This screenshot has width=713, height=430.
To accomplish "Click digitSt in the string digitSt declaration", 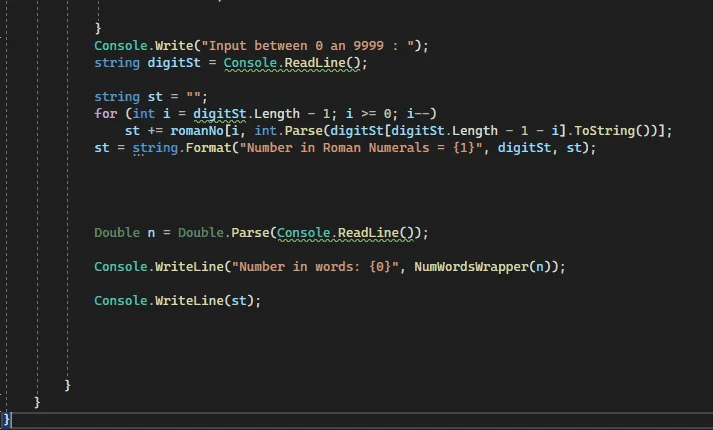I will [x=174, y=63].
